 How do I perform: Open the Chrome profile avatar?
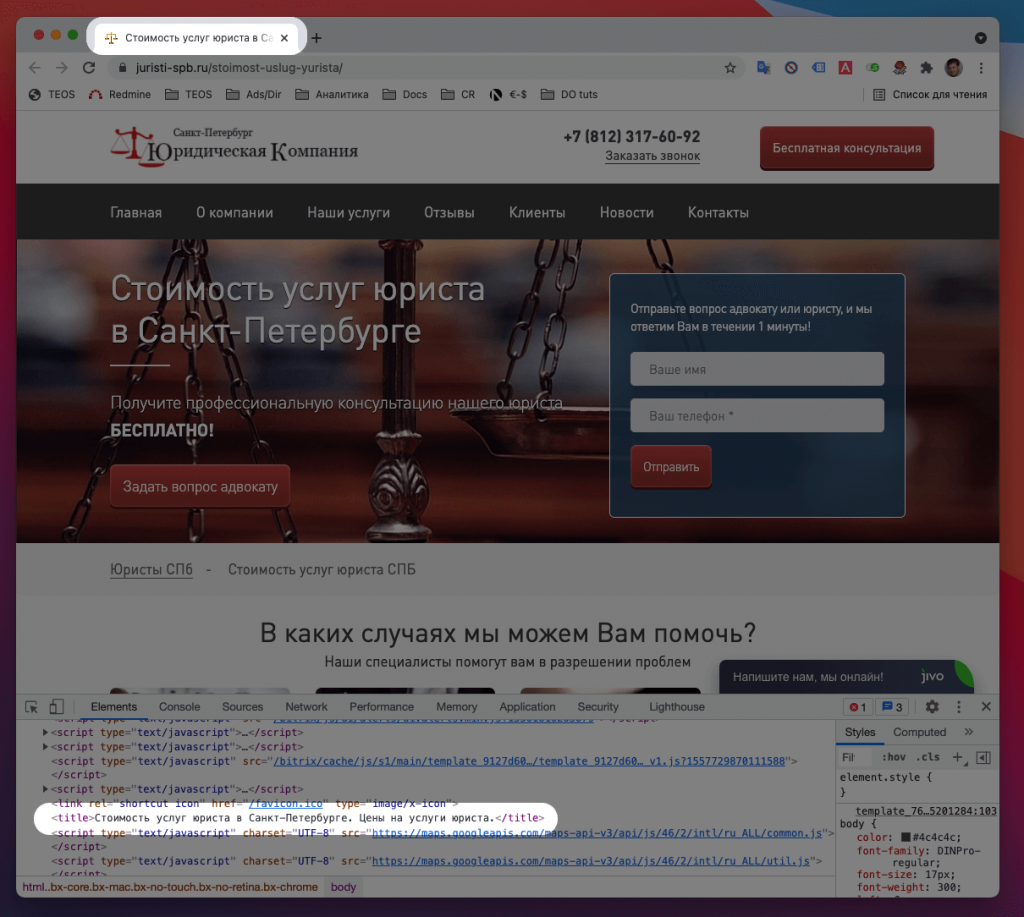[953, 68]
